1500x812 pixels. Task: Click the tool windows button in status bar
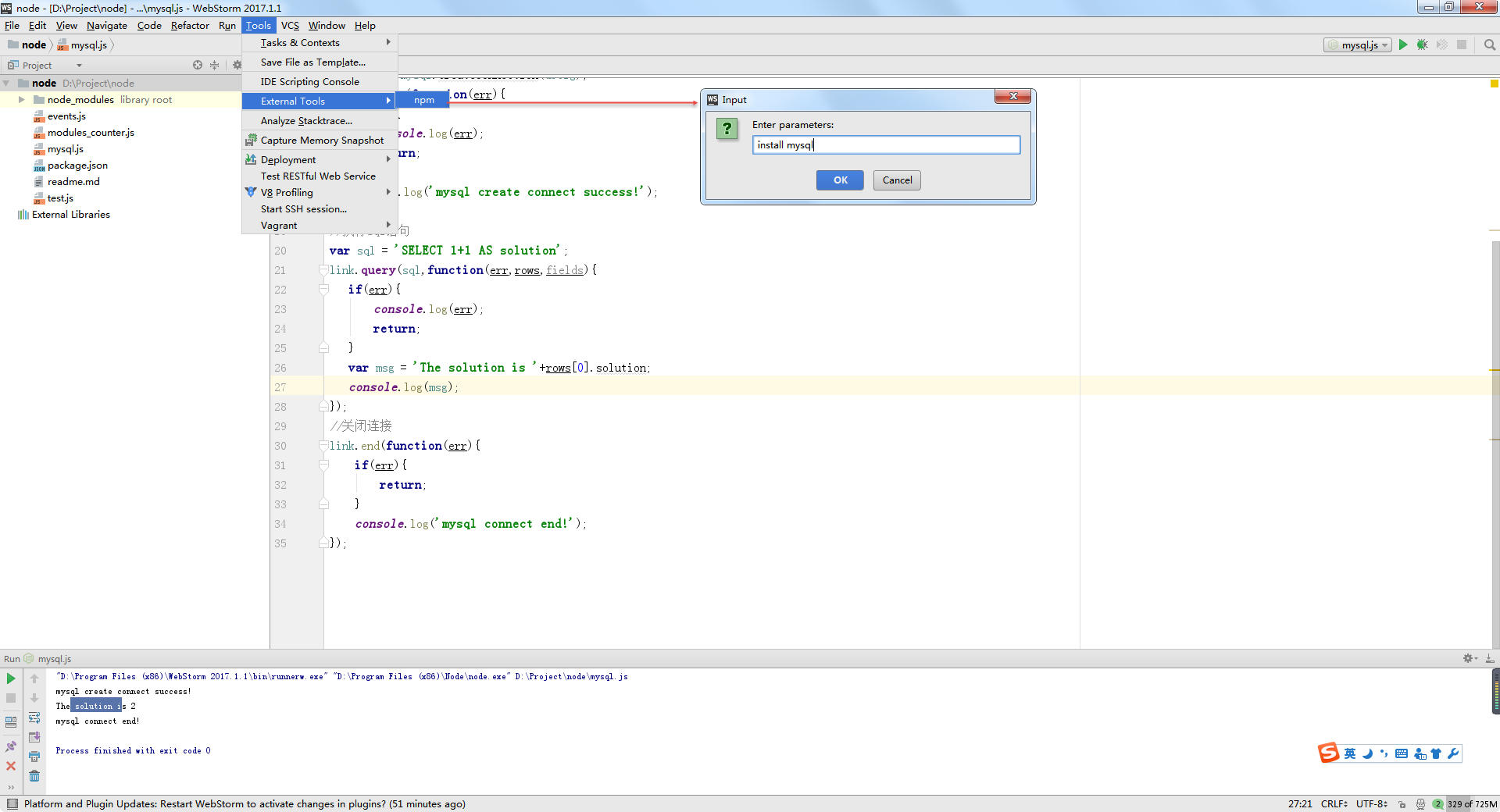[x=12, y=804]
